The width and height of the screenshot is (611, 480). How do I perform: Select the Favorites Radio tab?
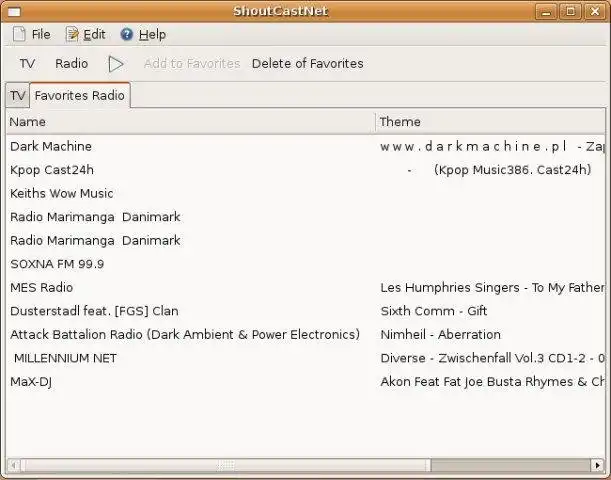point(80,95)
